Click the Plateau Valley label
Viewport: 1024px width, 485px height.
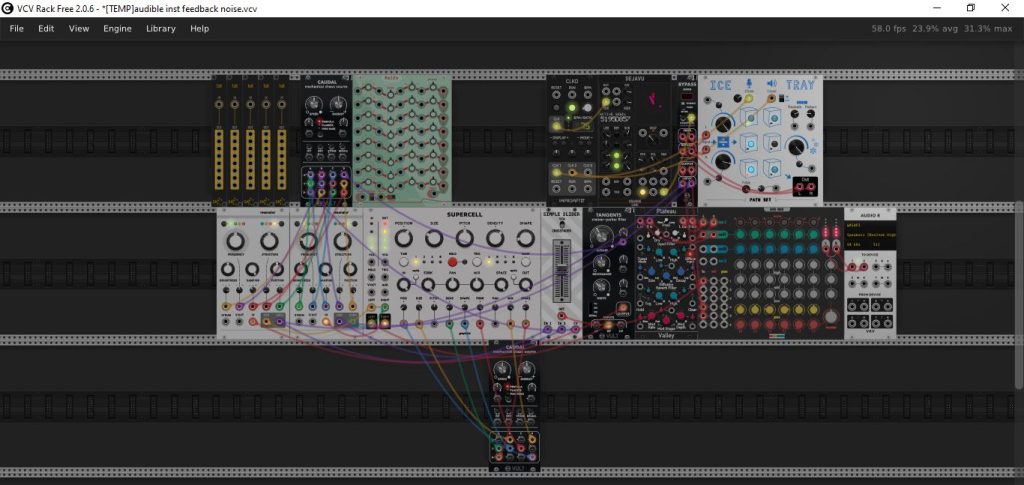point(665,336)
